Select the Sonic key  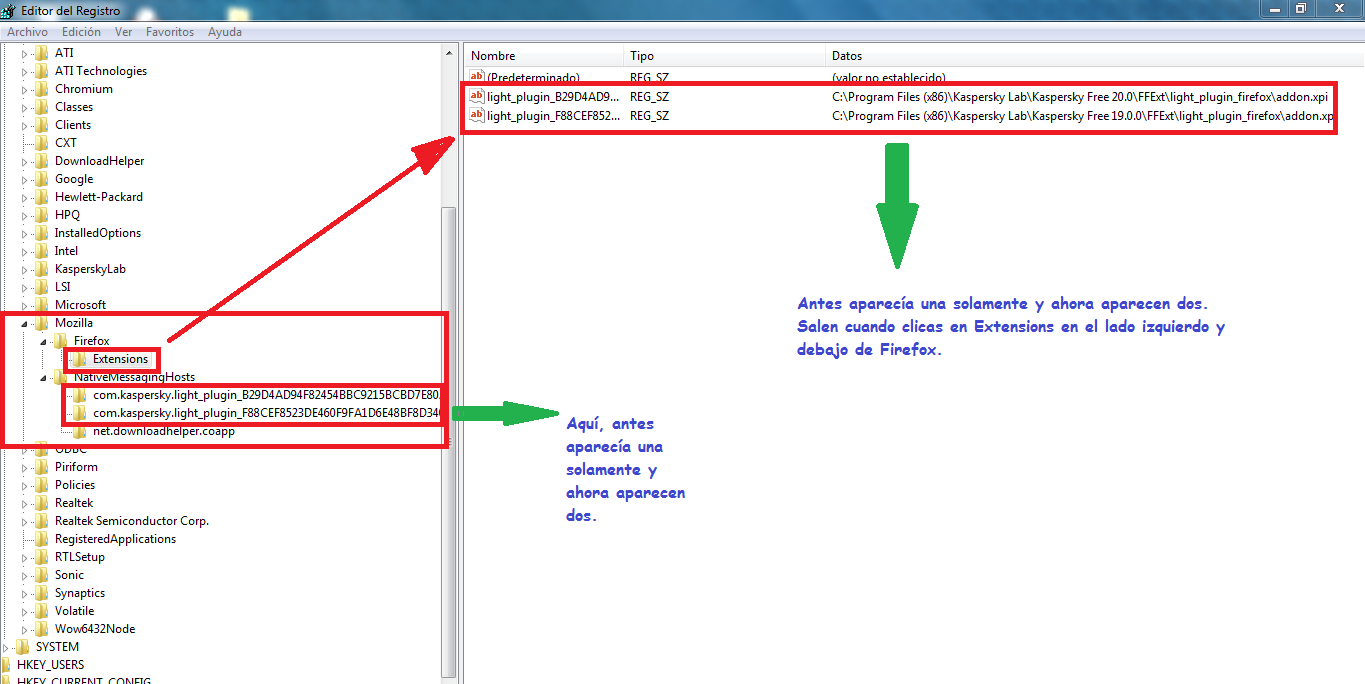(x=69, y=575)
